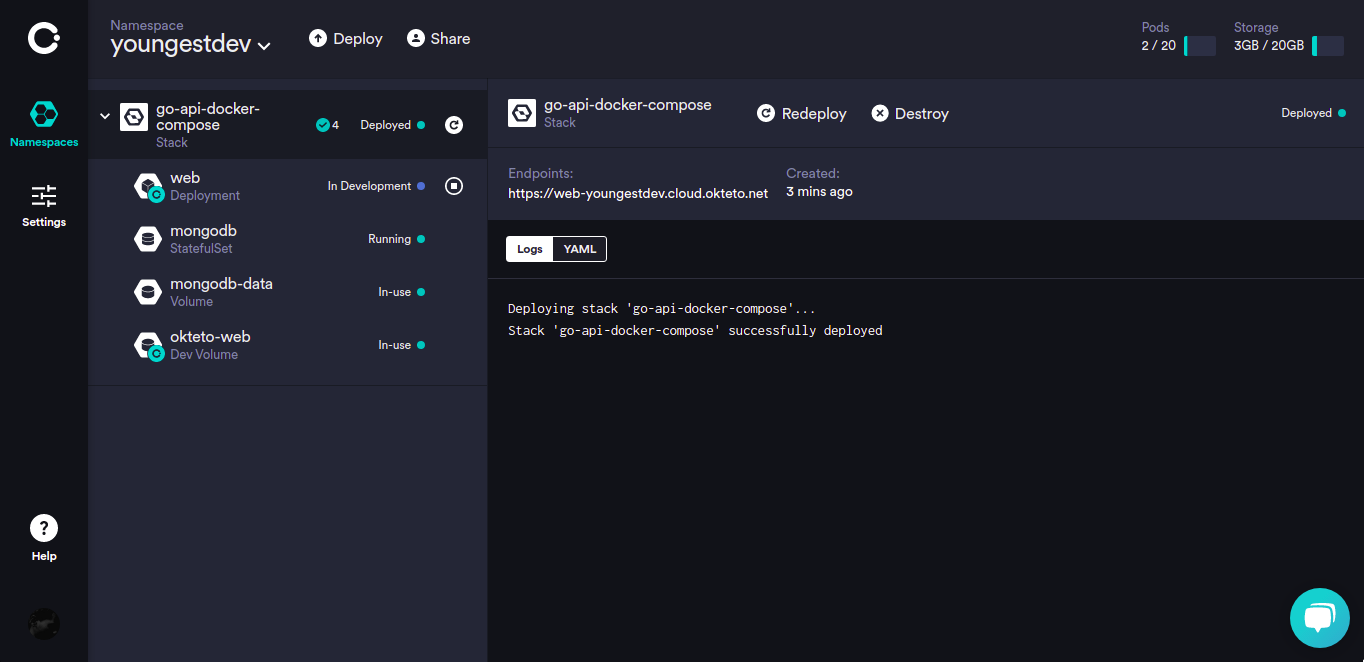
Task: Click the Storage usage bar
Action: click(1328, 46)
